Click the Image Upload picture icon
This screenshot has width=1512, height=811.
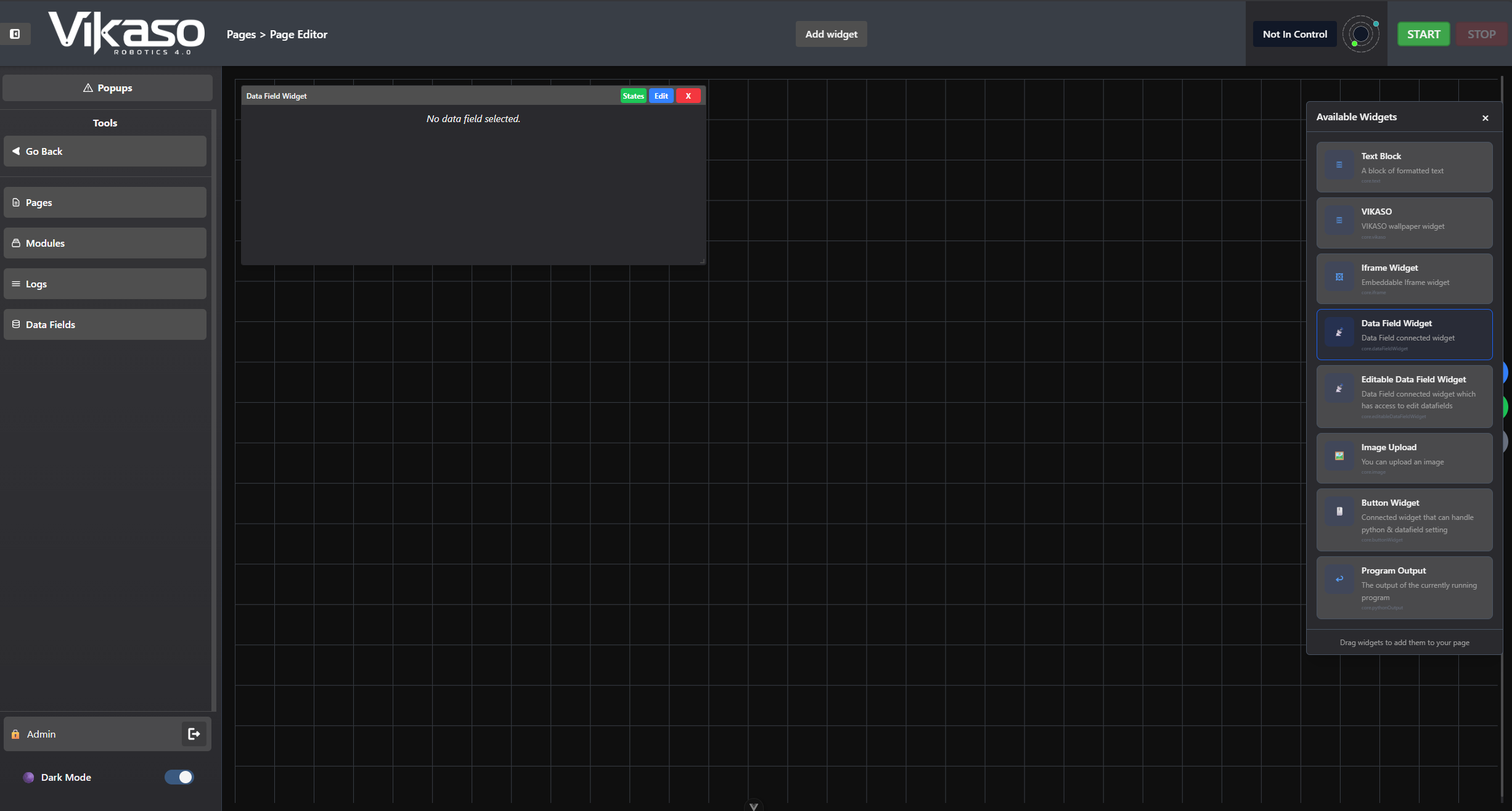pos(1339,456)
